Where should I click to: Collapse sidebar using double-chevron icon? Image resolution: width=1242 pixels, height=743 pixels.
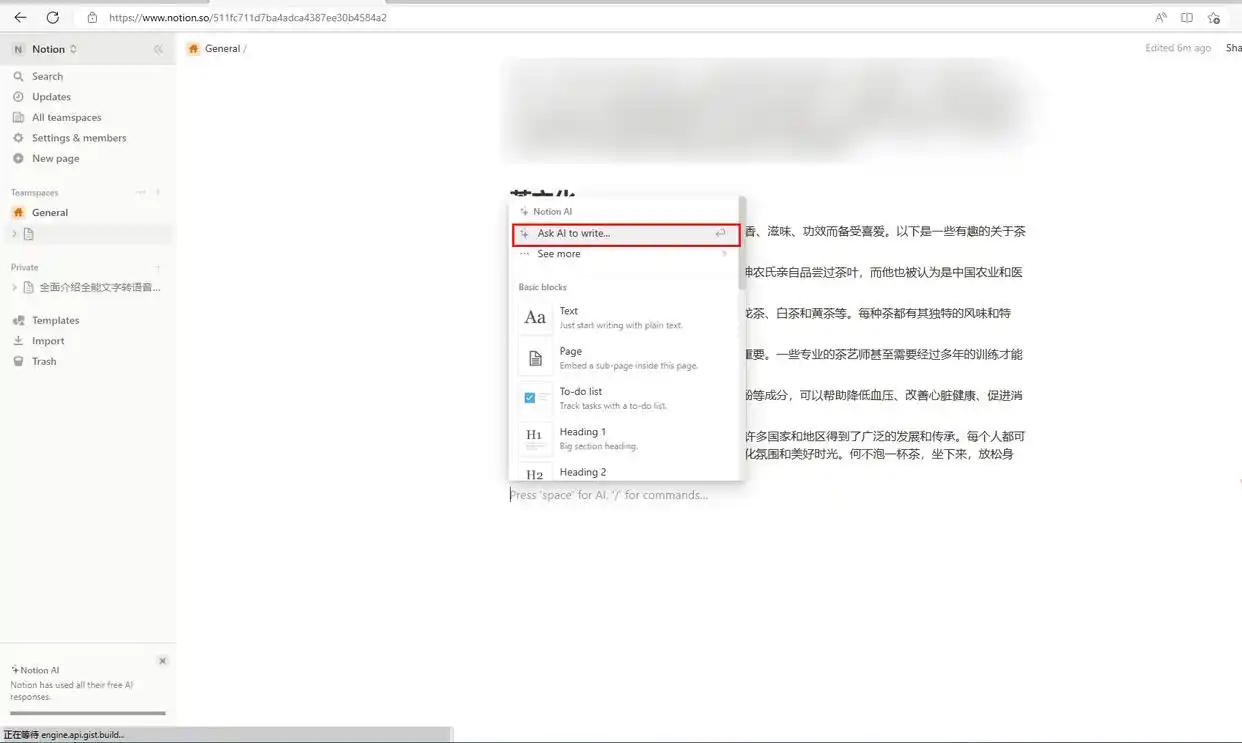(x=158, y=49)
